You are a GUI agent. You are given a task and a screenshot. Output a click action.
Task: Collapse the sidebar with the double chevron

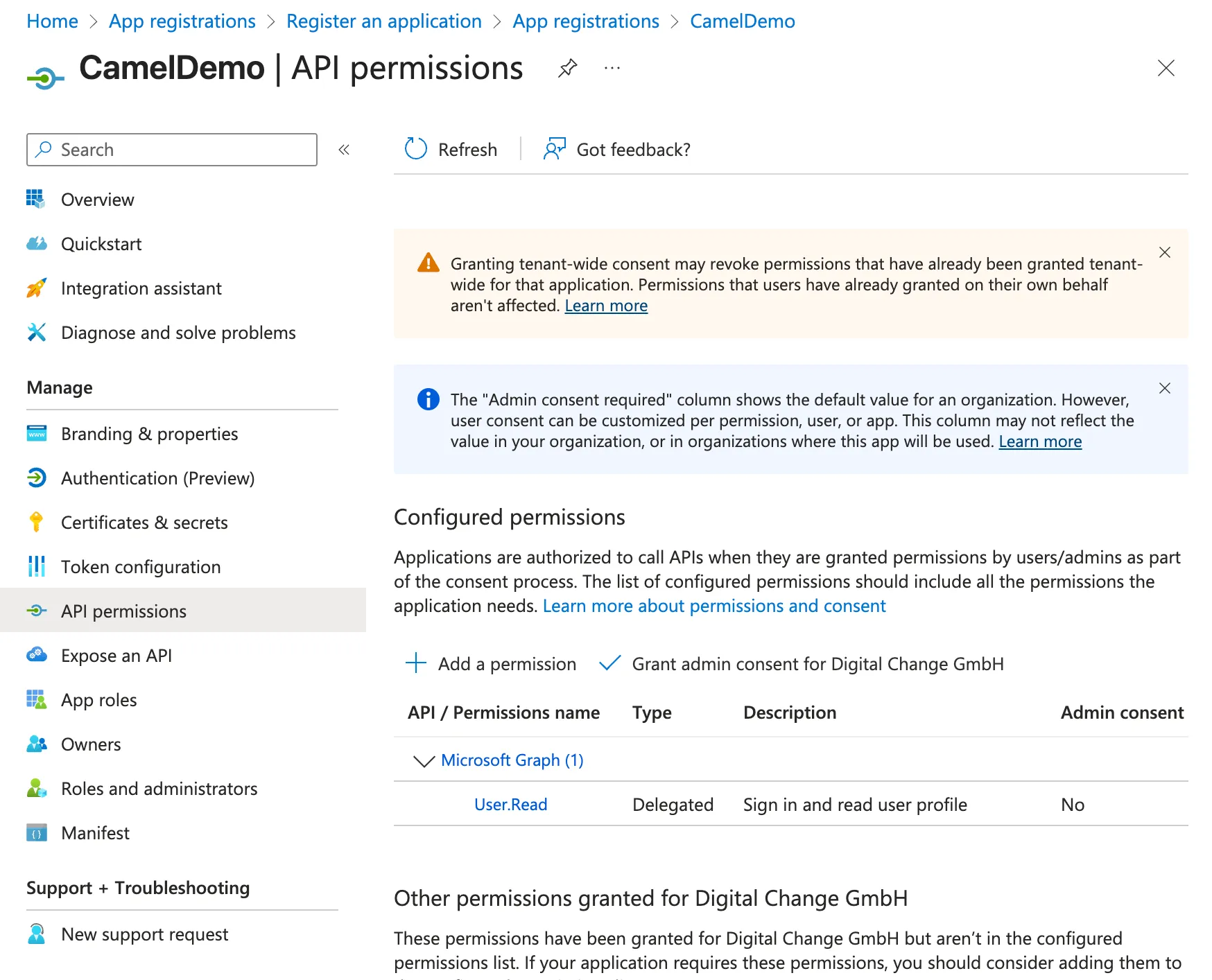click(x=344, y=150)
